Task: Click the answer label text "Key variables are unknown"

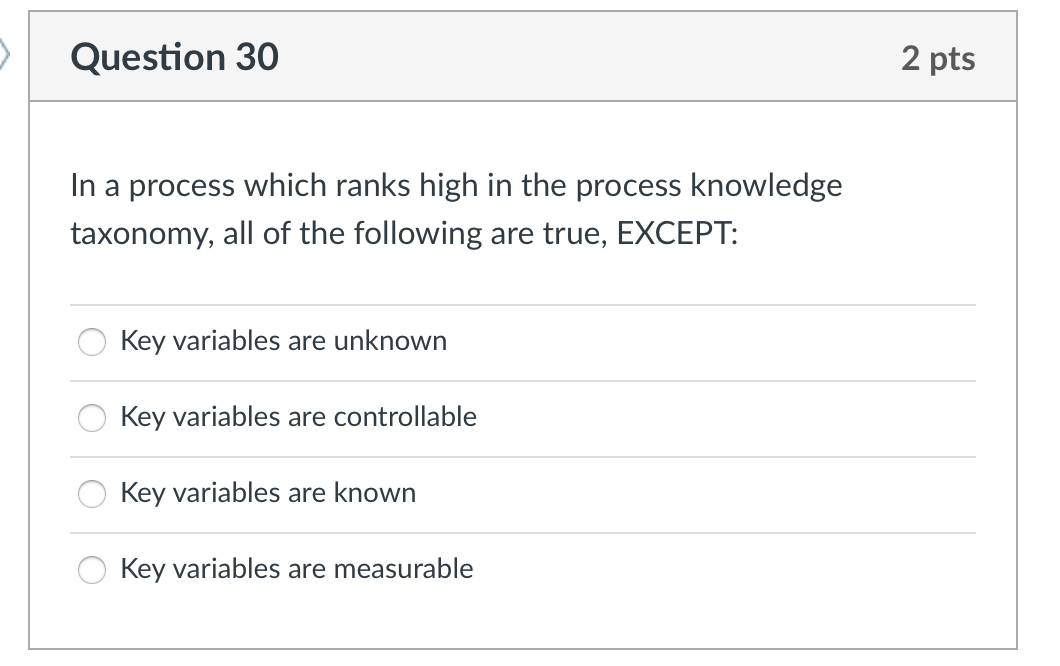Action: pos(283,341)
